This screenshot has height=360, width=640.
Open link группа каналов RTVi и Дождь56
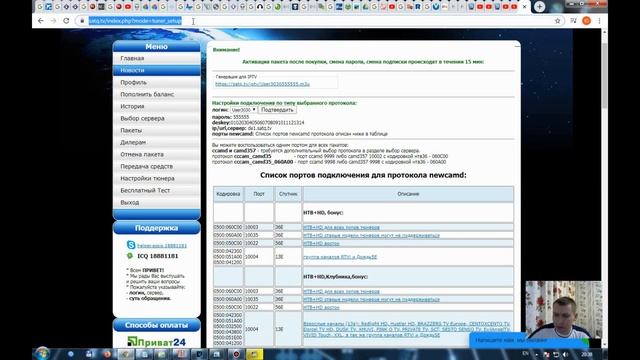[340, 257]
